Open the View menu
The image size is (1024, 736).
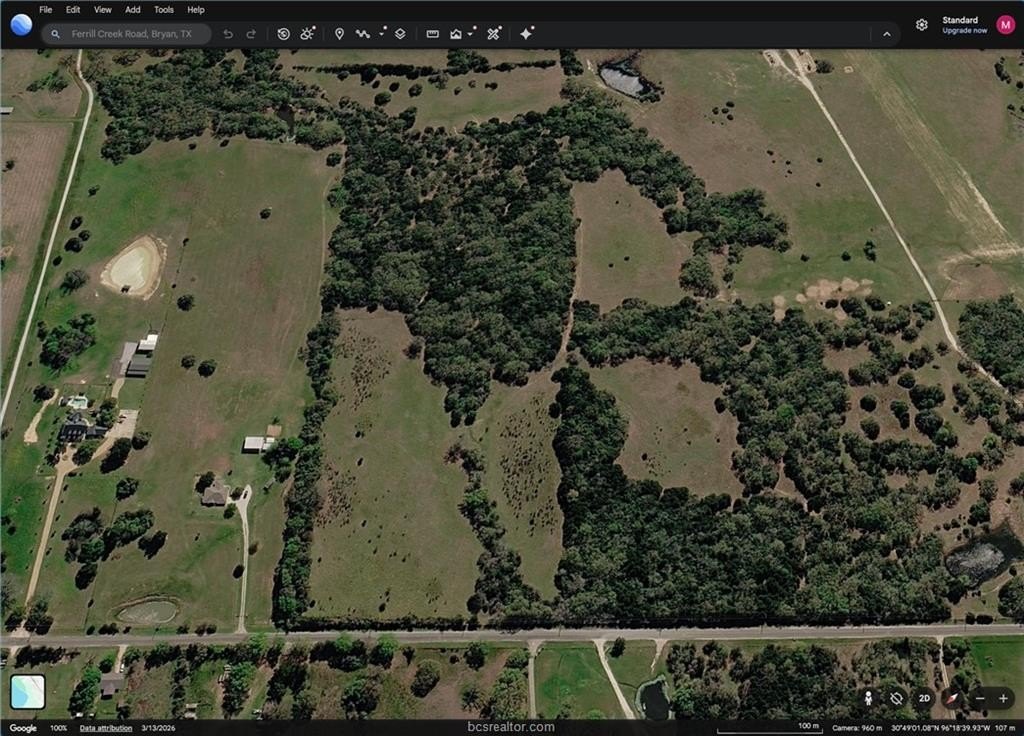103,10
